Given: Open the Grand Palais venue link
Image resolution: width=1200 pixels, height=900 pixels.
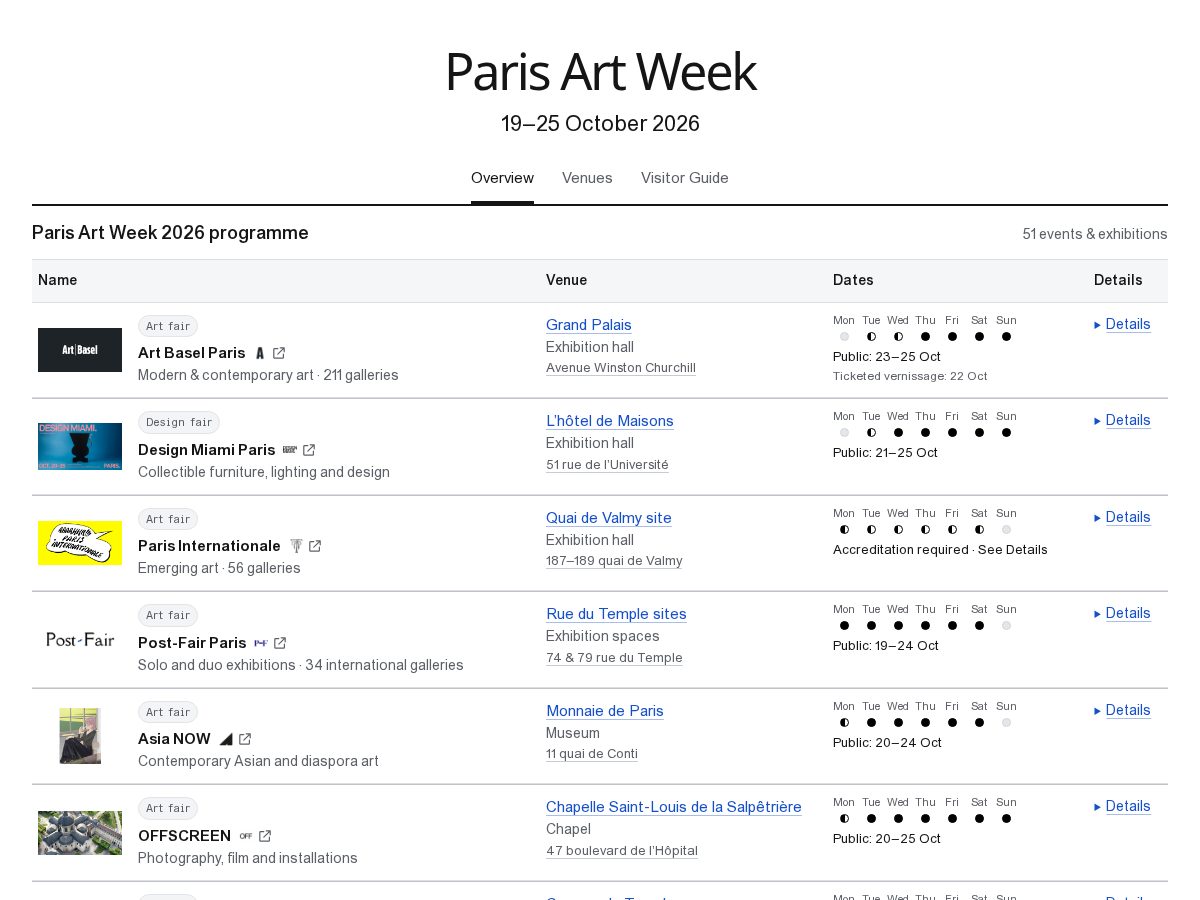Looking at the screenshot, I should click(589, 325).
